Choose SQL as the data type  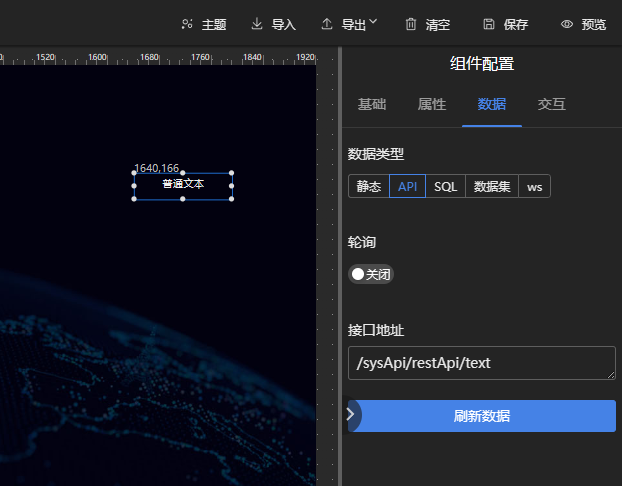click(x=445, y=187)
